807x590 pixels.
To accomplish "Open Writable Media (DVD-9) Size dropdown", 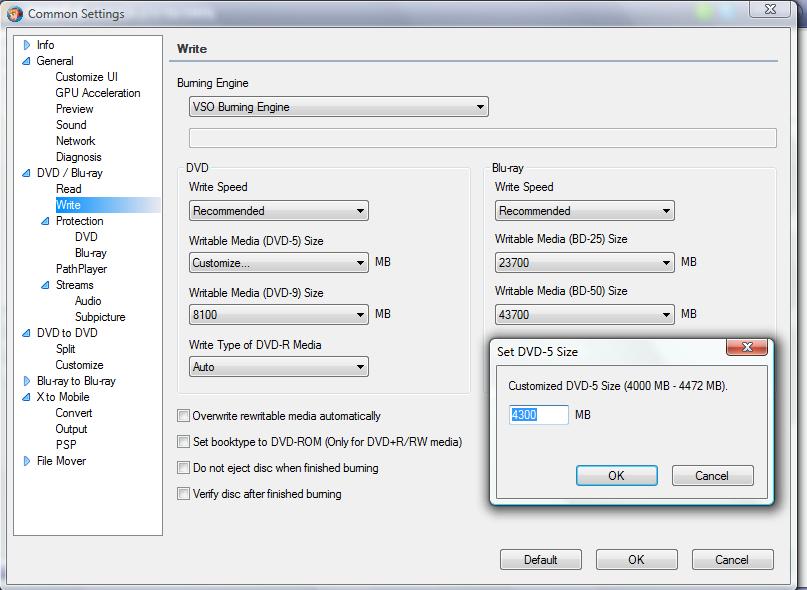I will 278,315.
